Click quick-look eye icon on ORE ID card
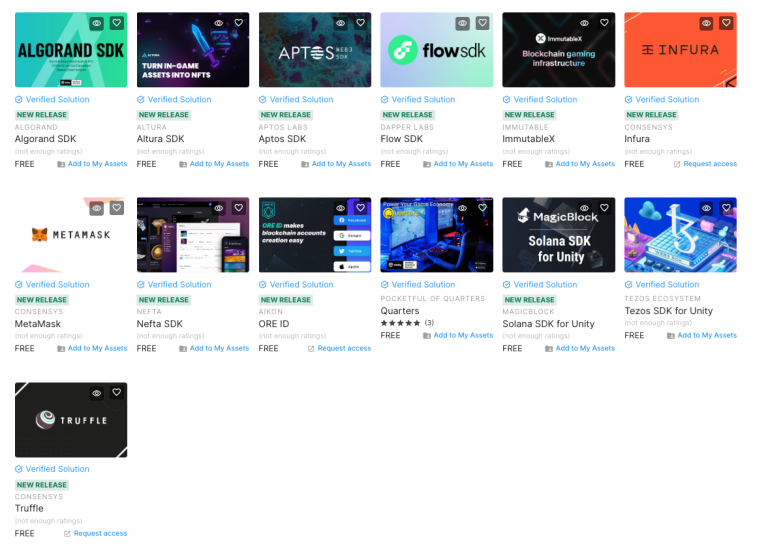 [341, 208]
